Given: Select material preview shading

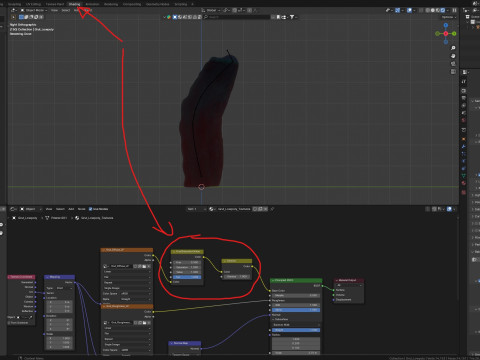Looking at the screenshot, I should (438, 10).
